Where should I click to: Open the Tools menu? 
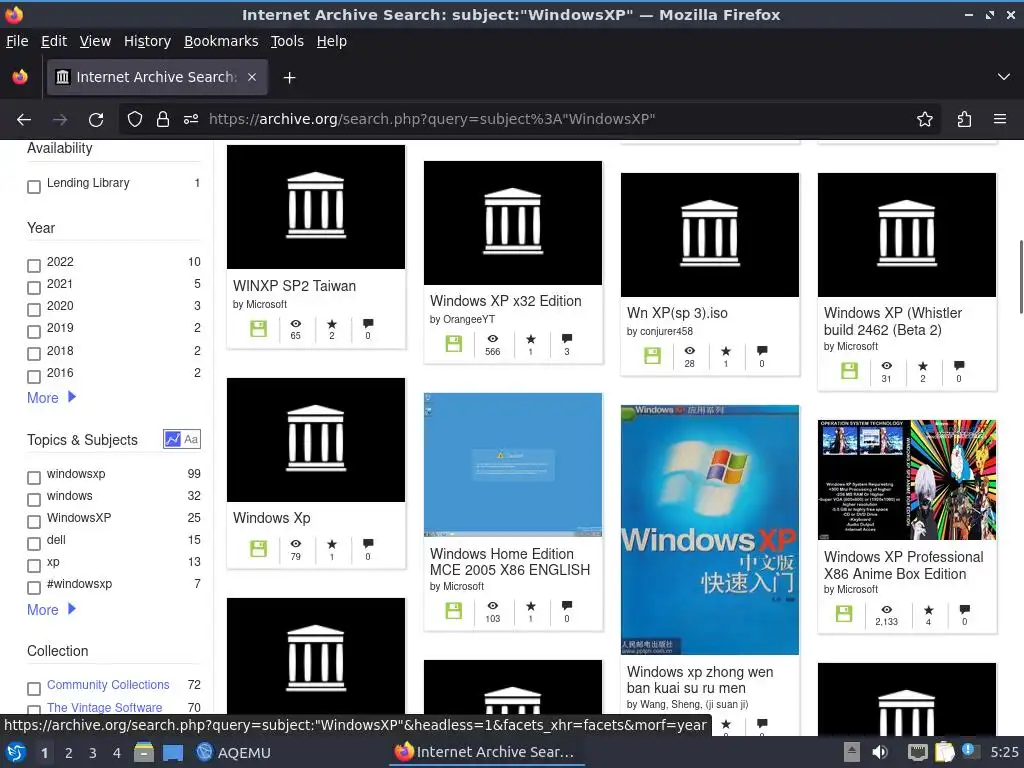[x=287, y=41]
